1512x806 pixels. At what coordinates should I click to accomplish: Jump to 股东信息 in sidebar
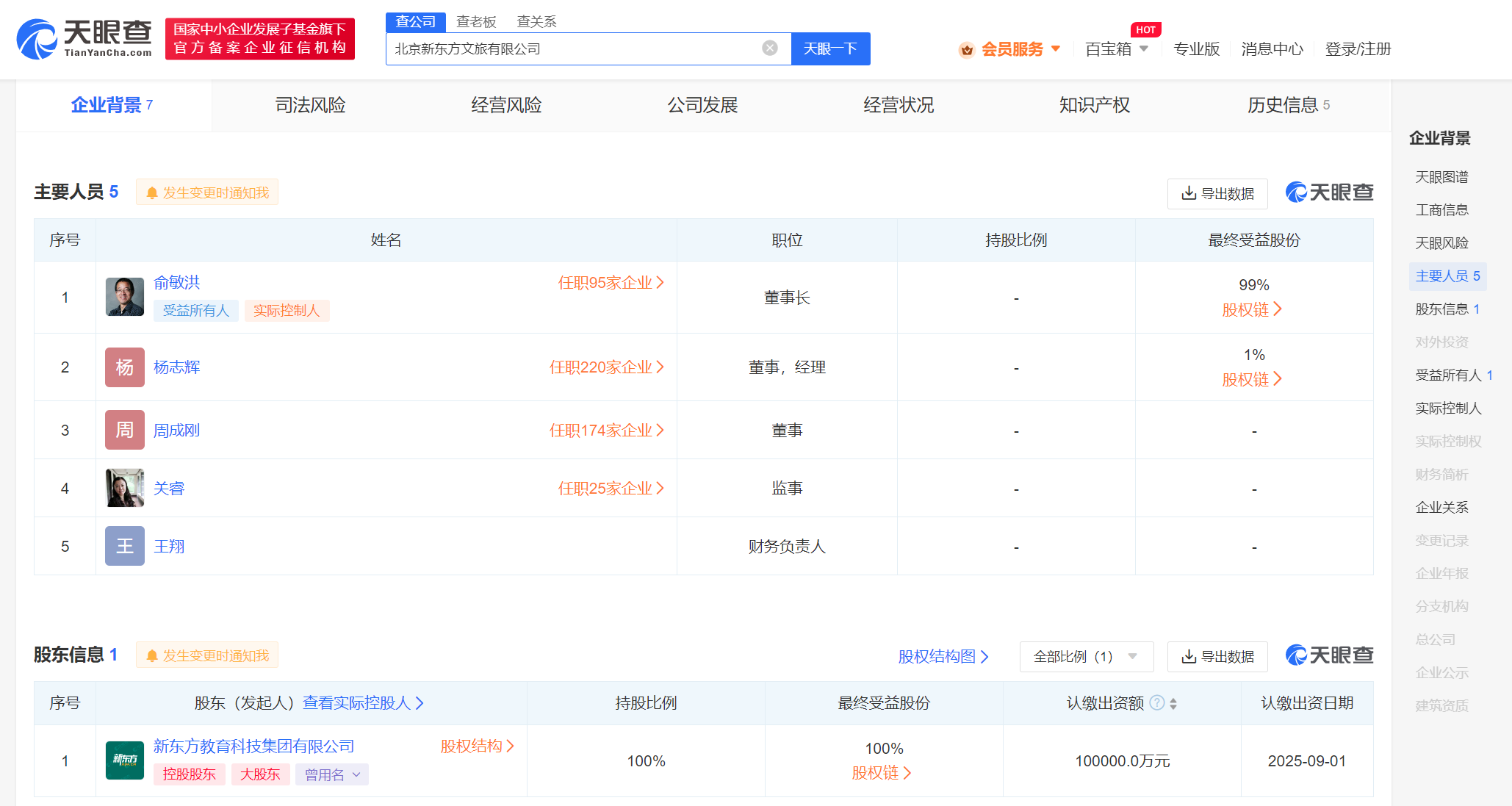(1447, 309)
